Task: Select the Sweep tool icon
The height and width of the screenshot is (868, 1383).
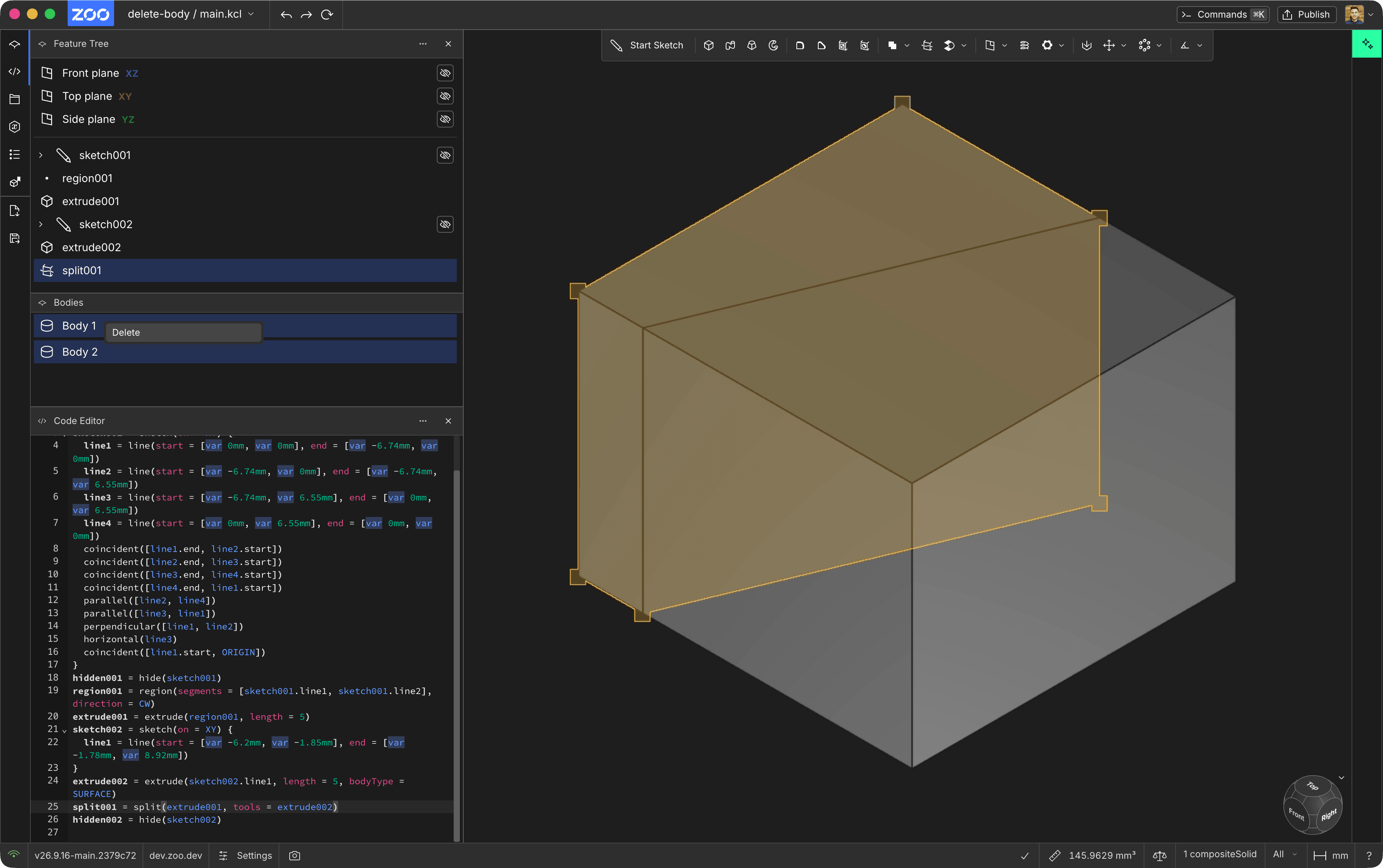Action: pyautogui.click(x=730, y=45)
